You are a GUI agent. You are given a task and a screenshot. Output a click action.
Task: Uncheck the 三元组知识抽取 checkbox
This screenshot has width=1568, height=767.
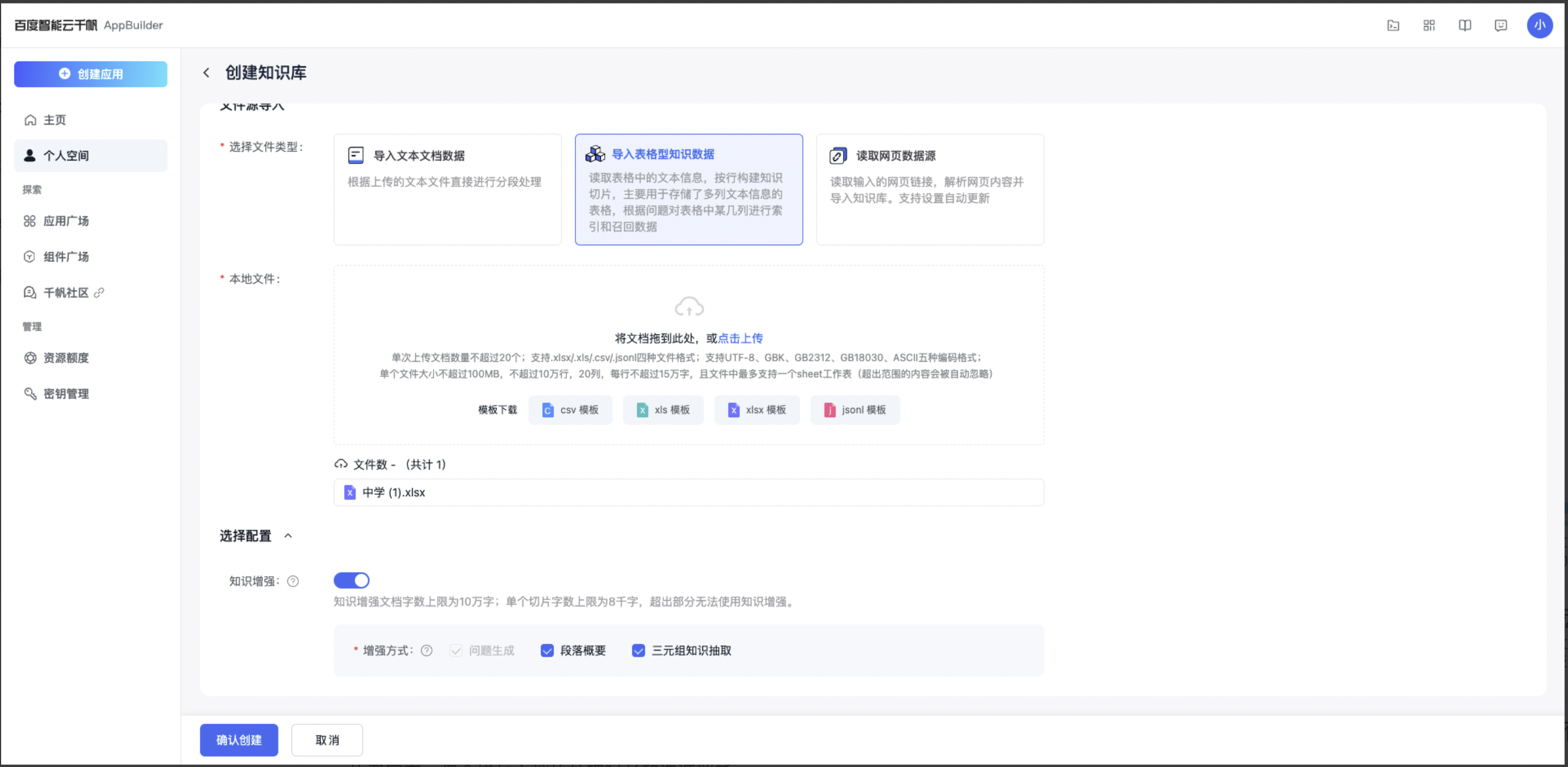point(638,651)
